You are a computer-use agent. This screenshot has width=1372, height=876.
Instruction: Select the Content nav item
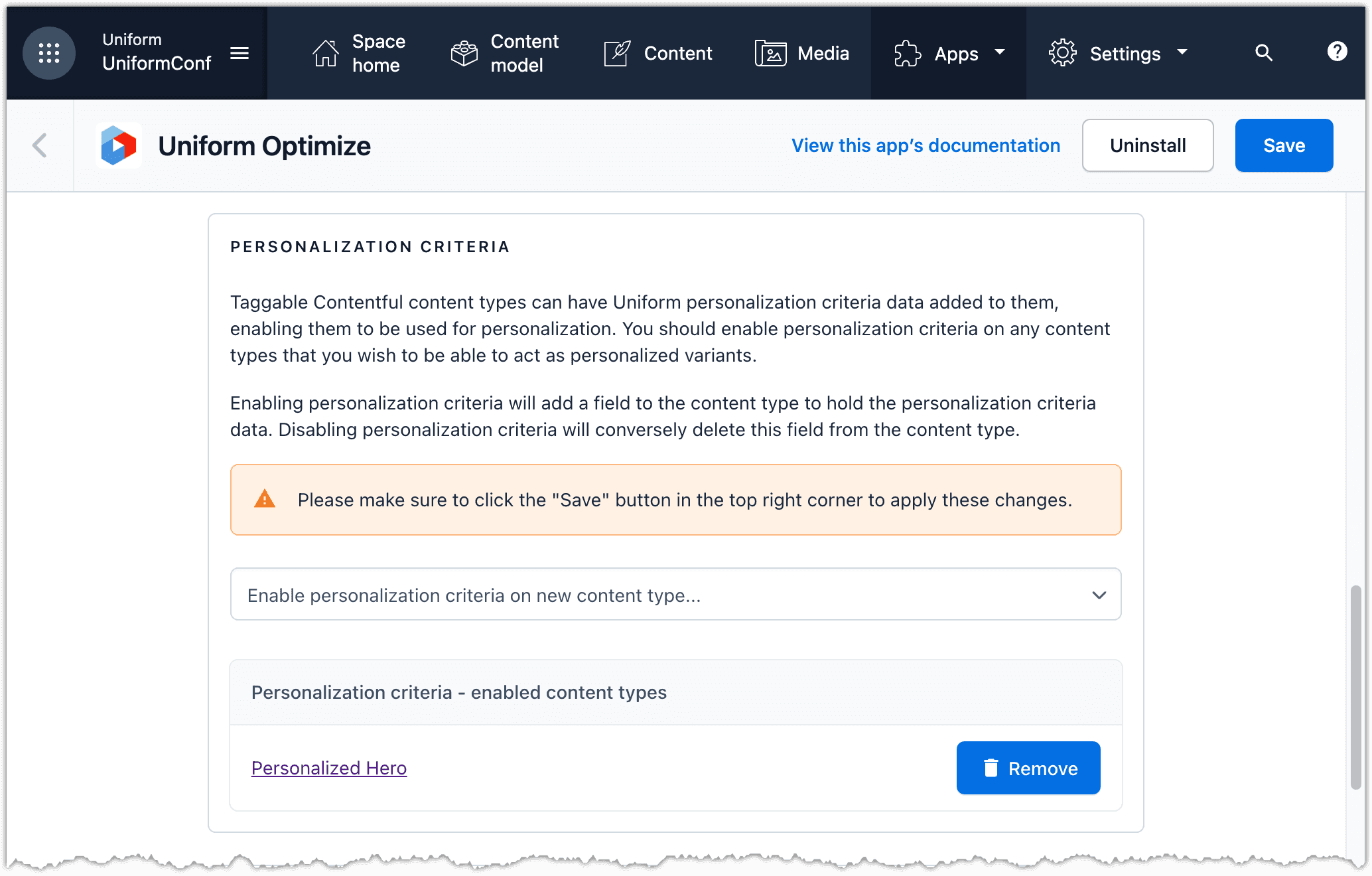click(x=678, y=53)
